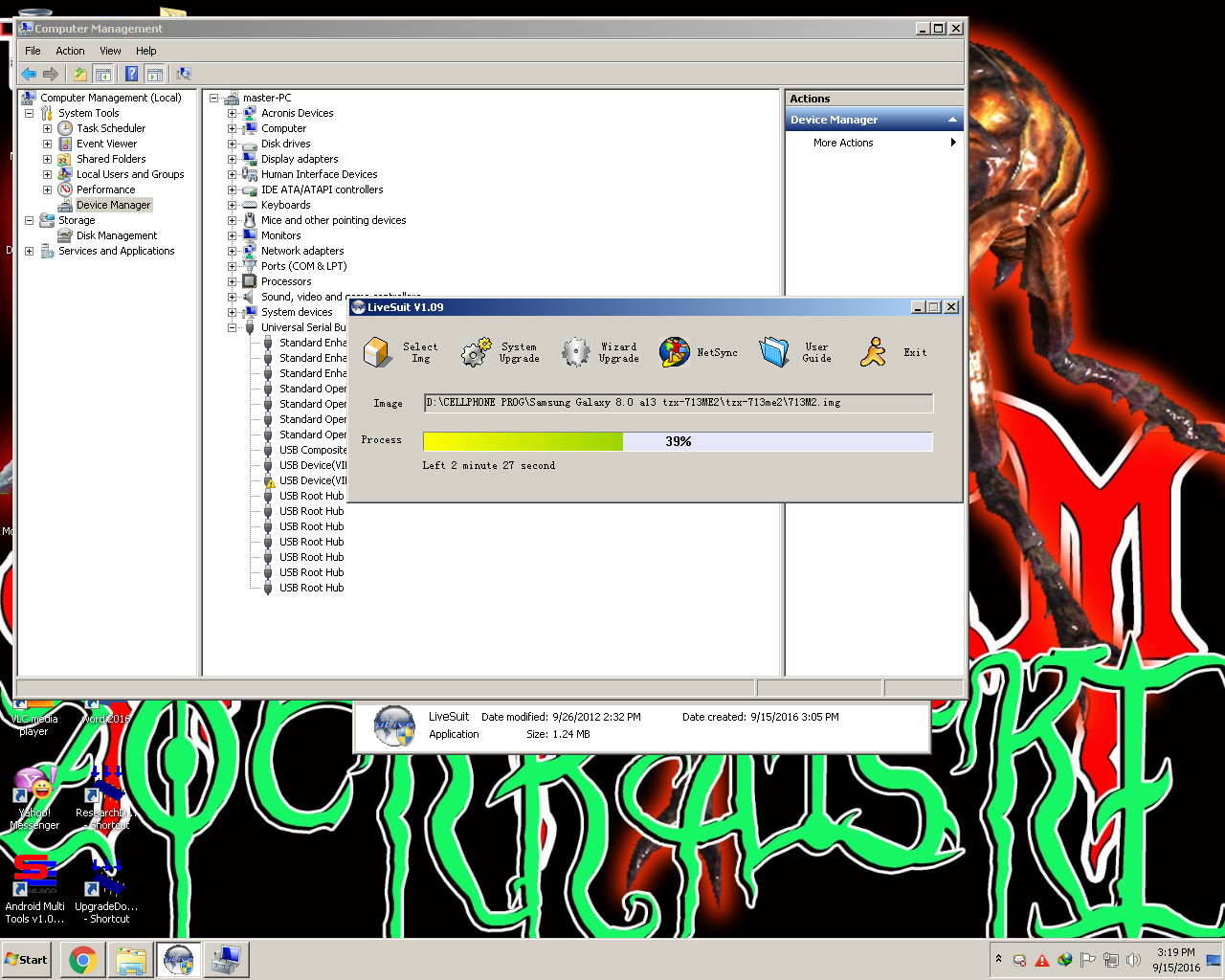Click the Image file path field
Screen dimensions: 1225x980
click(x=677, y=403)
